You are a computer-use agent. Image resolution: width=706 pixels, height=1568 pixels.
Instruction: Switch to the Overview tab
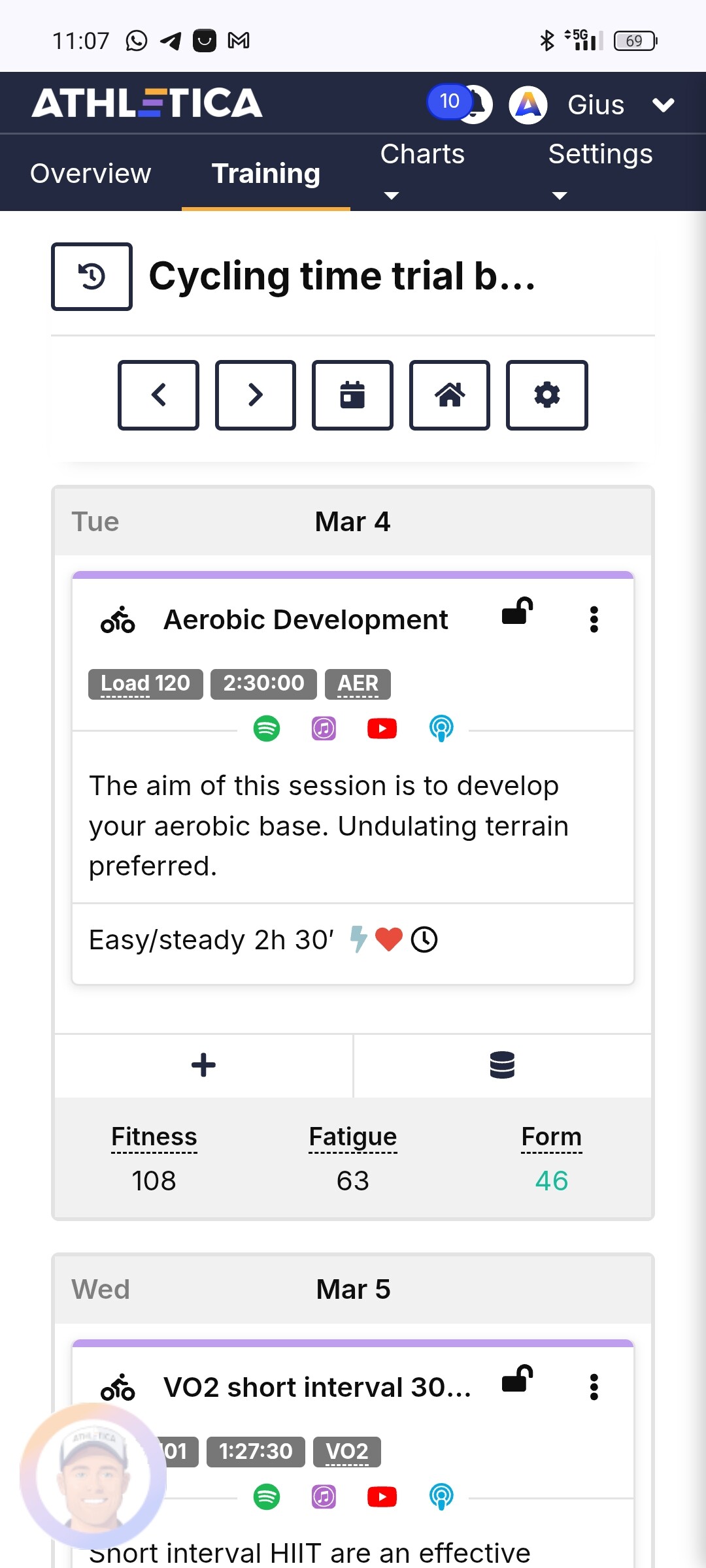tap(91, 174)
